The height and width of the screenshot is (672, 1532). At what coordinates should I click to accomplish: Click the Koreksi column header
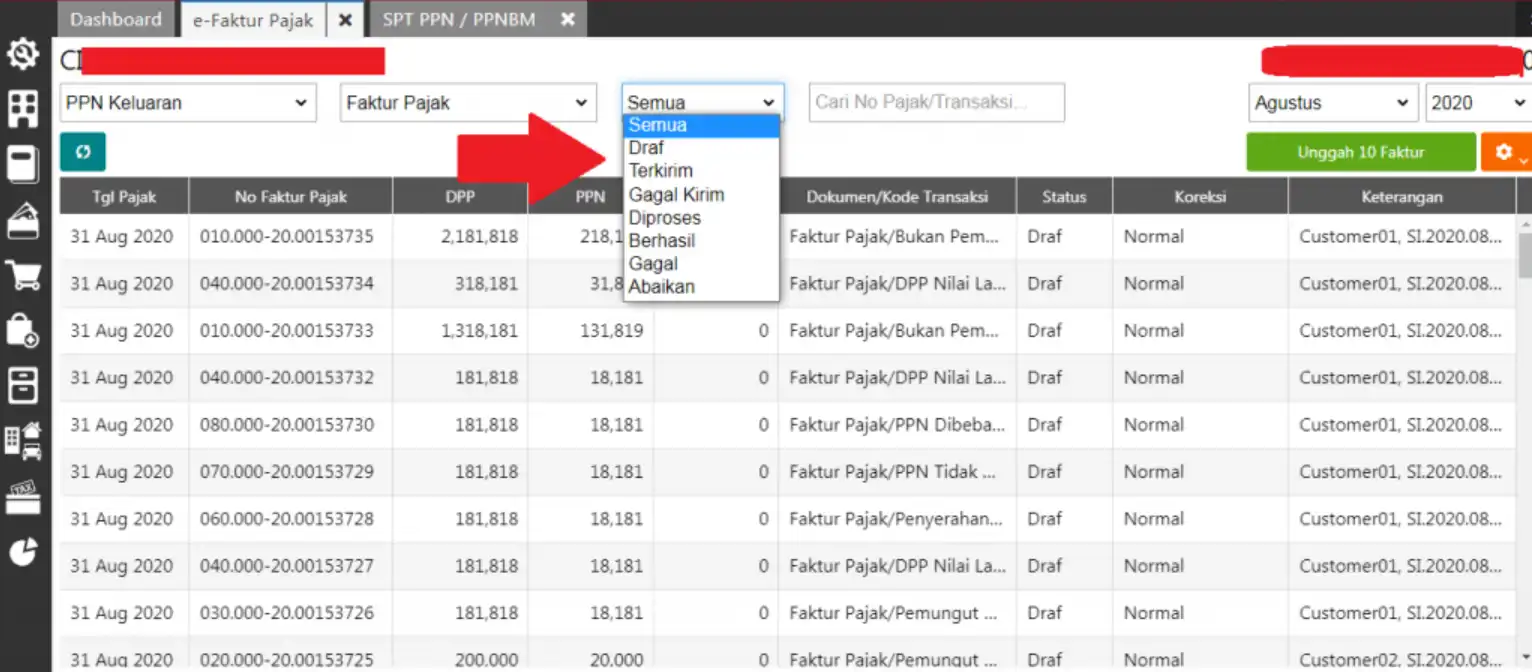point(1200,197)
